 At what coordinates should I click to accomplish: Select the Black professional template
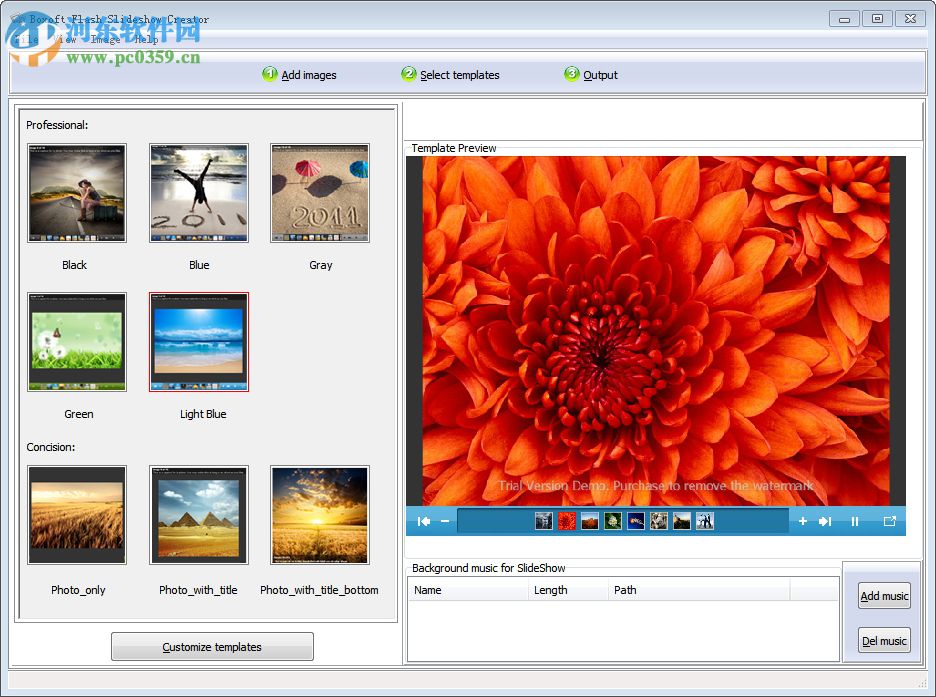point(77,193)
